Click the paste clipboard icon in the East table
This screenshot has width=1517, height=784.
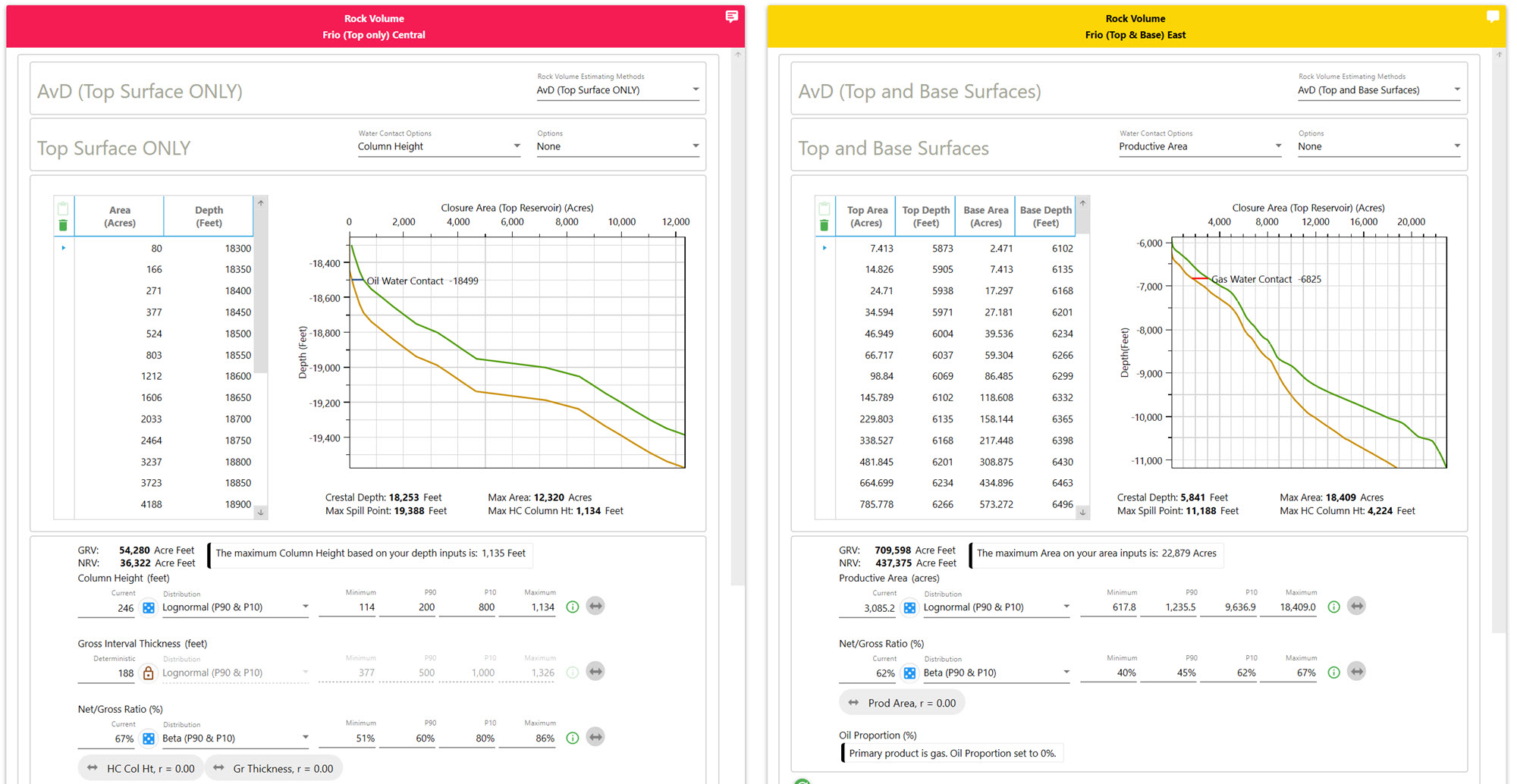(824, 209)
